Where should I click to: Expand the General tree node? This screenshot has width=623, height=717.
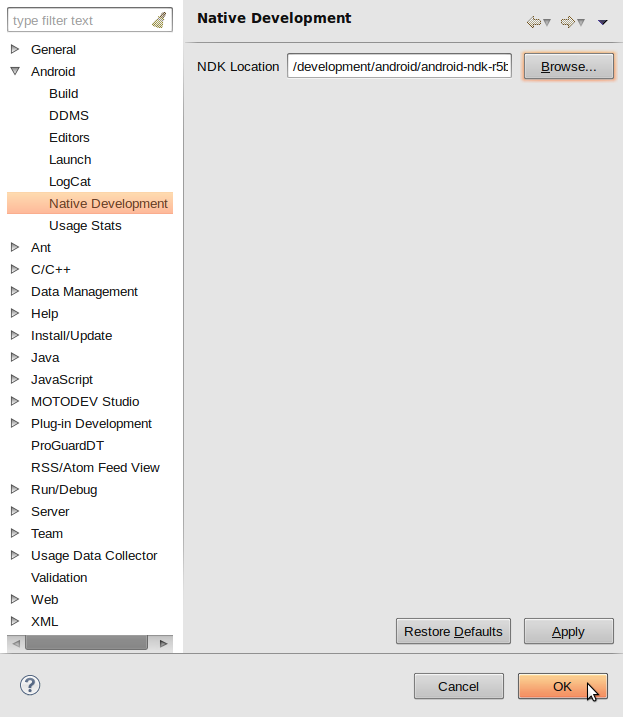click(x=15, y=49)
